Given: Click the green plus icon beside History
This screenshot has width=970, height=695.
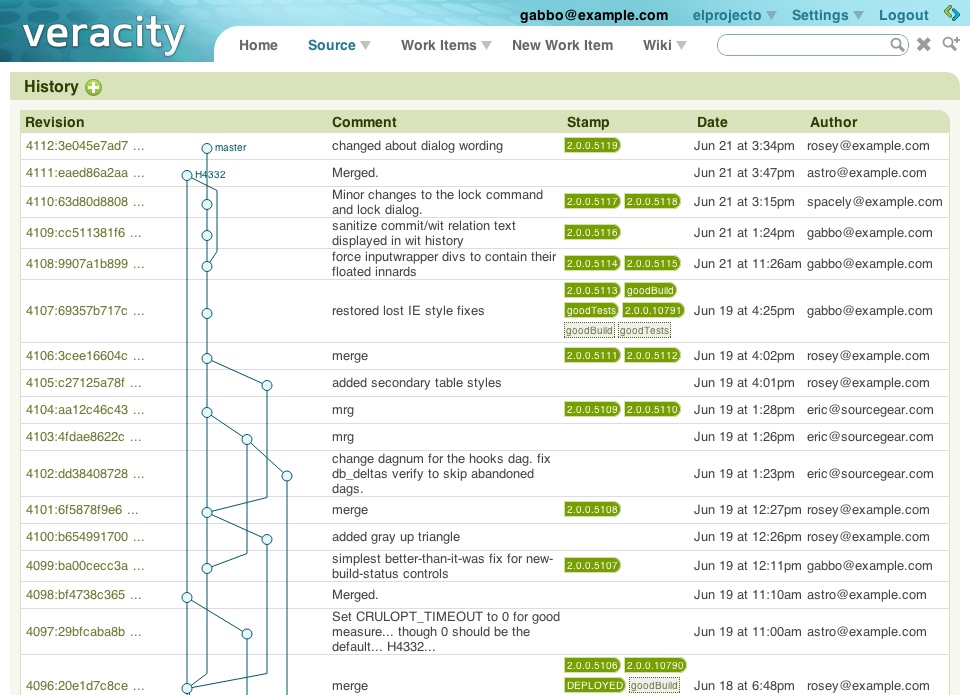Looking at the screenshot, I should tap(94, 88).
